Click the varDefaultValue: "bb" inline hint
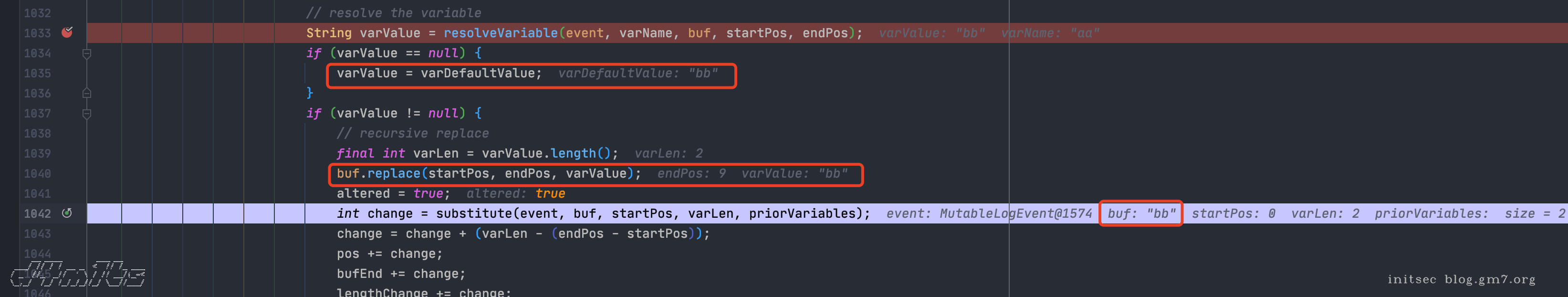The width and height of the screenshot is (1568, 297). (638, 73)
